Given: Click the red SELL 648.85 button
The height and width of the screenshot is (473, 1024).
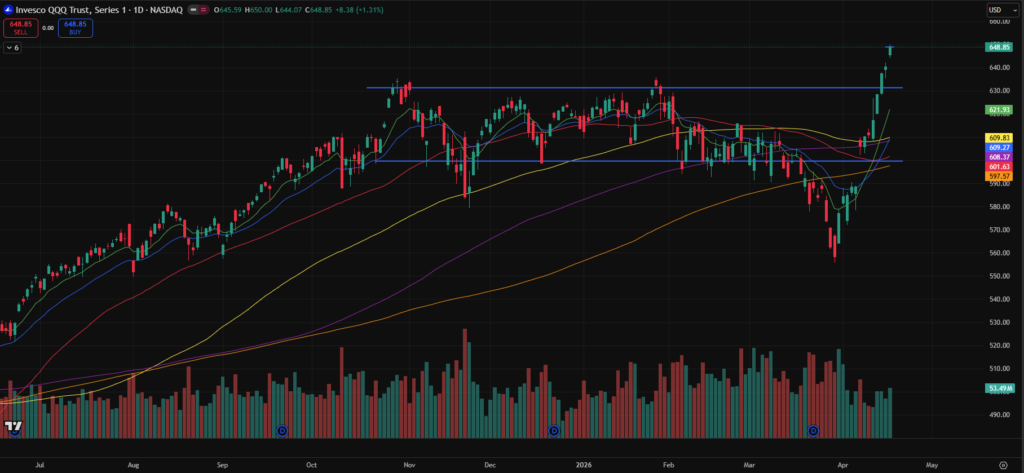Looking at the screenshot, I should (x=20, y=28).
